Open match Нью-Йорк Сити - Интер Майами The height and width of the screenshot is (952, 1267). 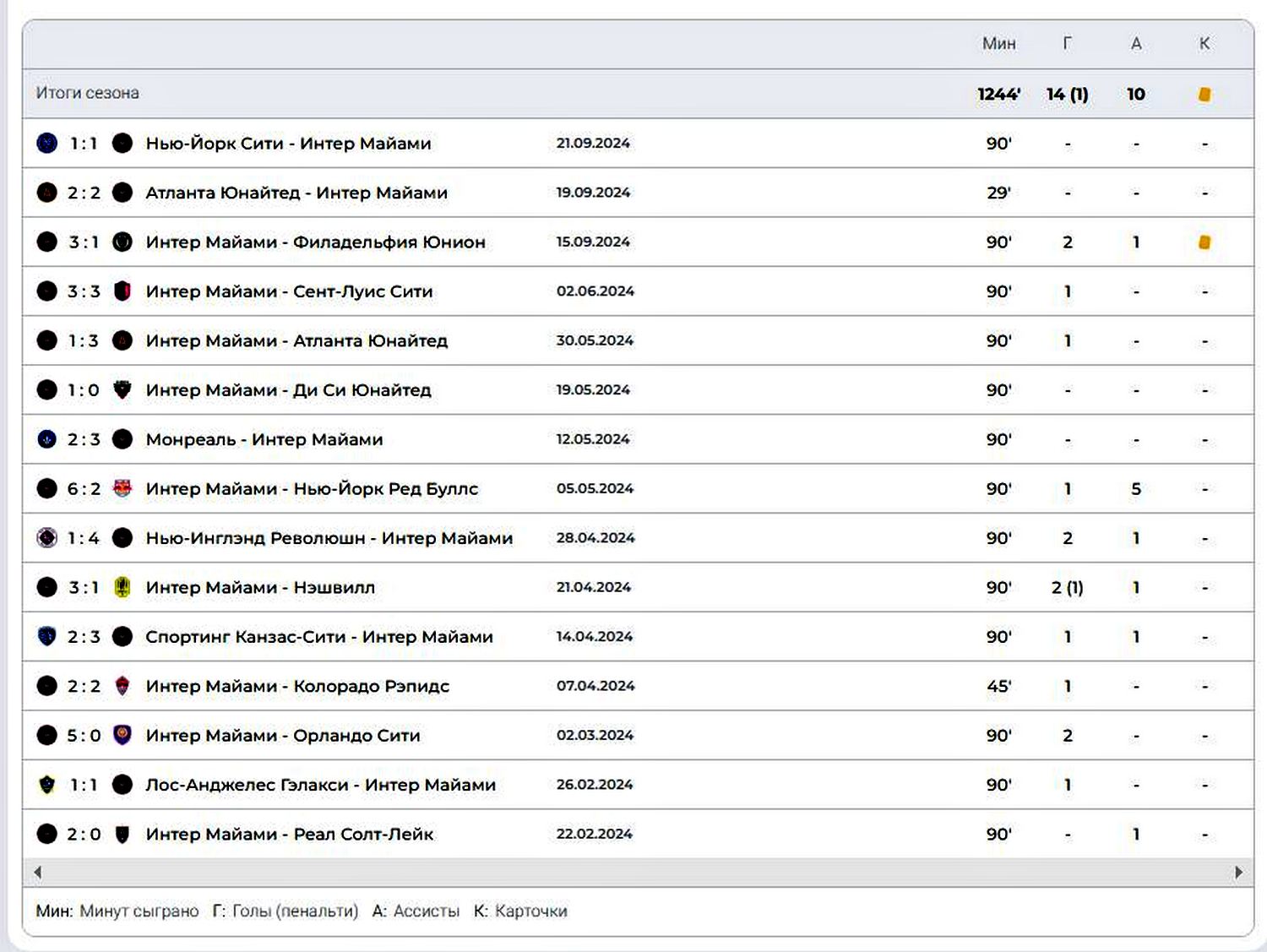point(288,144)
